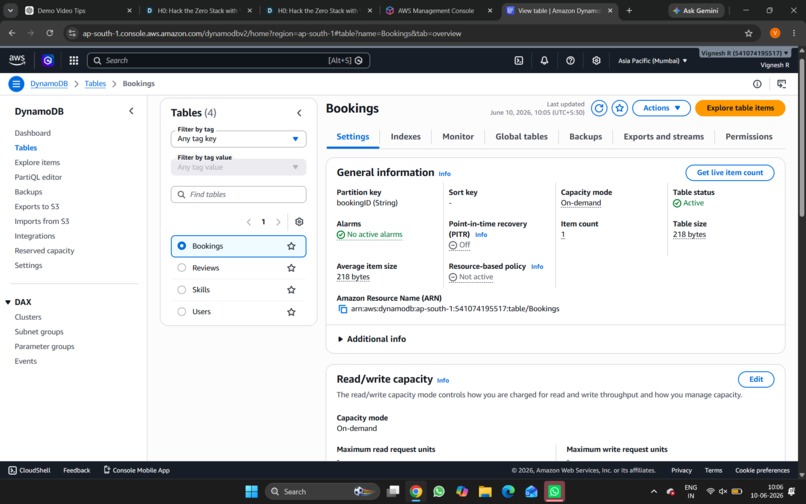Favorite the Bookings table from header star

pos(619,108)
